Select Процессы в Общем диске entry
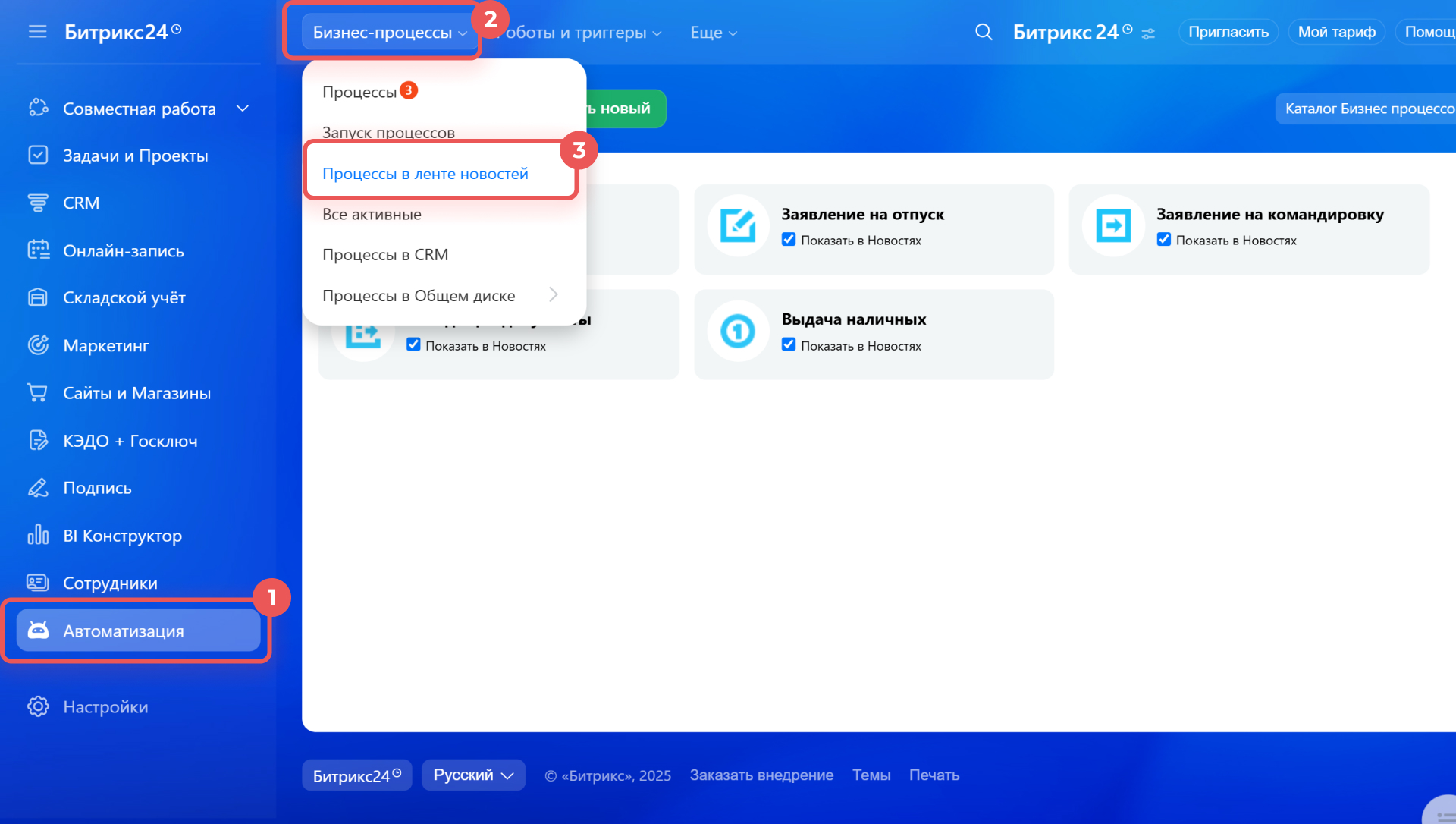Viewport: 1456px width, 824px height. [x=419, y=296]
